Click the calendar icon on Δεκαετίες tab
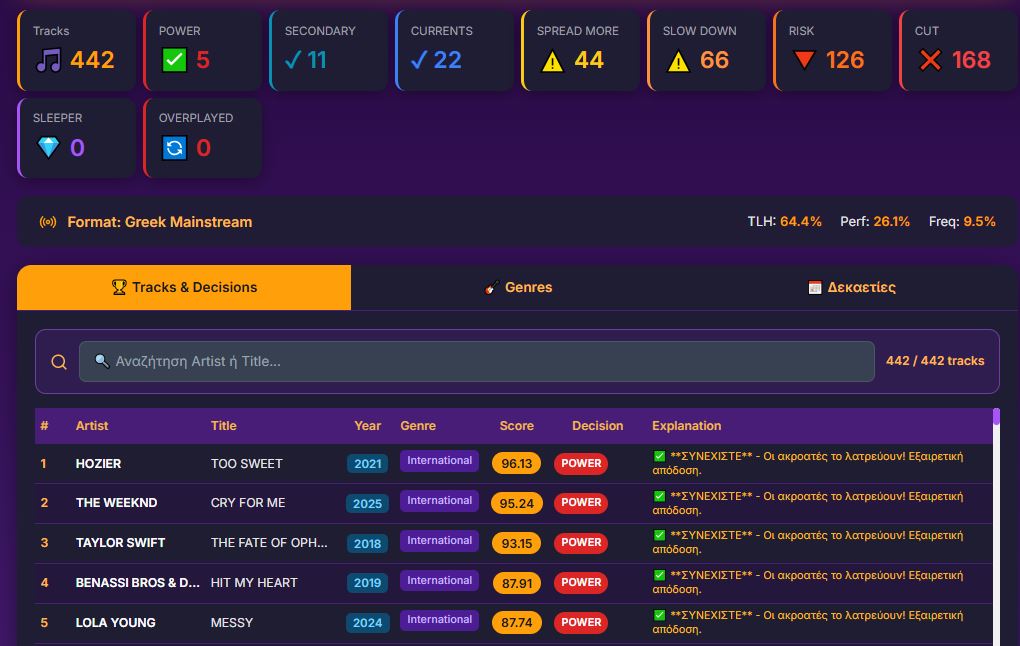This screenshot has width=1020, height=646. point(814,287)
